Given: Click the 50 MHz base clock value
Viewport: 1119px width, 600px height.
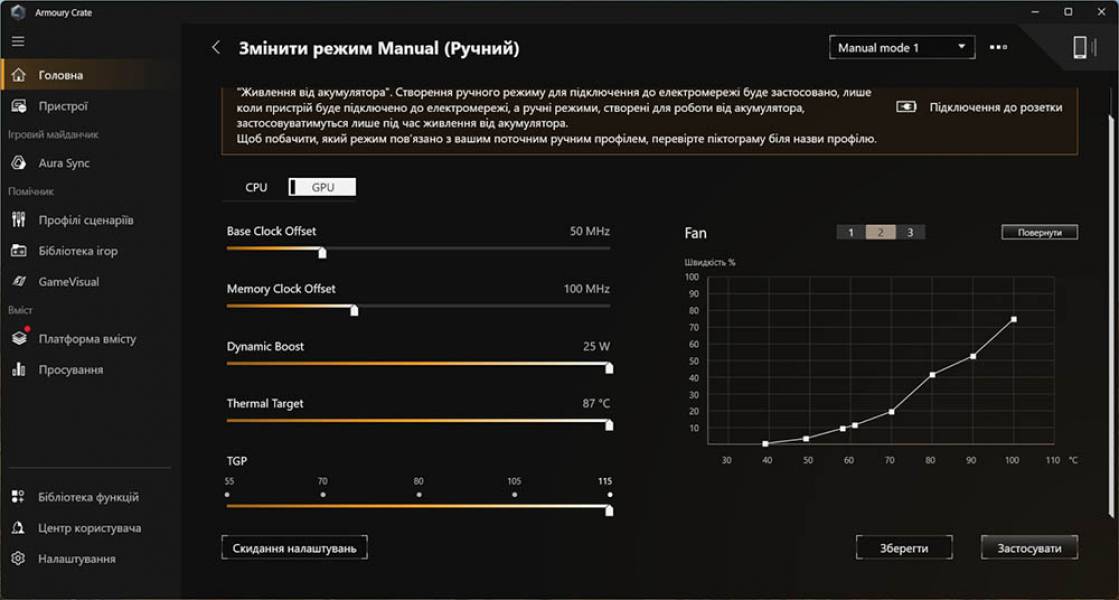Looking at the screenshot, I should click(x=589, y=231).
